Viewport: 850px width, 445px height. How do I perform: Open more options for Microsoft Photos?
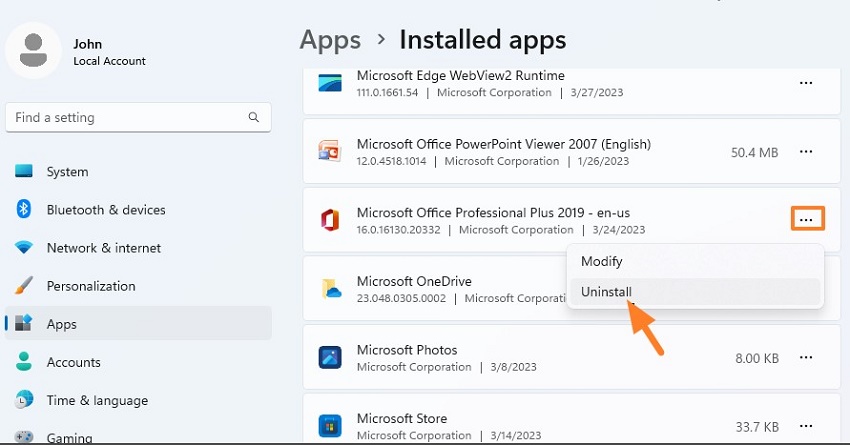(x=806, y=358)
